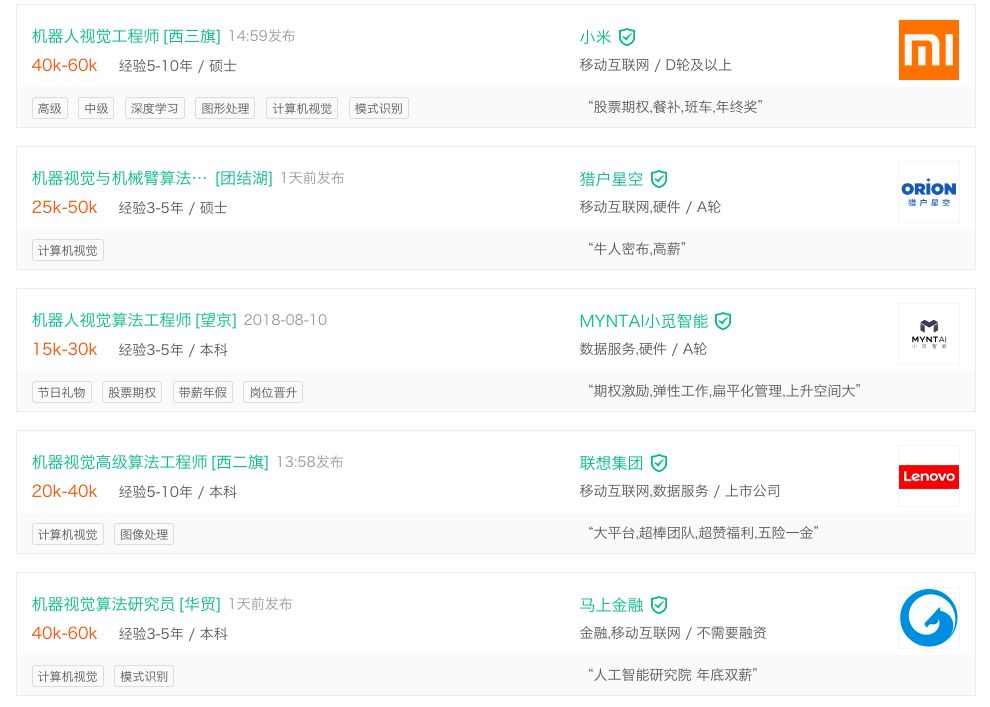The width and height of the screenshot is (990, 707).
Task: Click the “股票期权,餐补,班车,年终奖” quote
Action: tap(675, 107)
